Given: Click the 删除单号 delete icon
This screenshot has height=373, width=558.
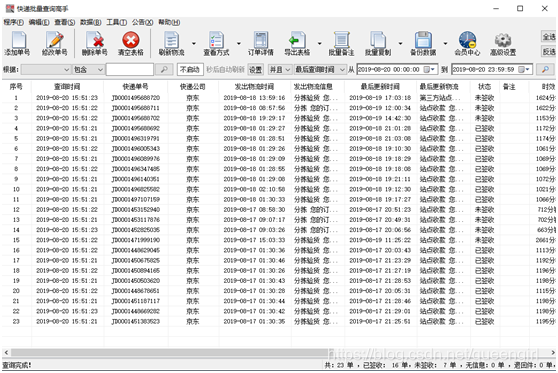Looking at the screenshot, I should point(95,40).
